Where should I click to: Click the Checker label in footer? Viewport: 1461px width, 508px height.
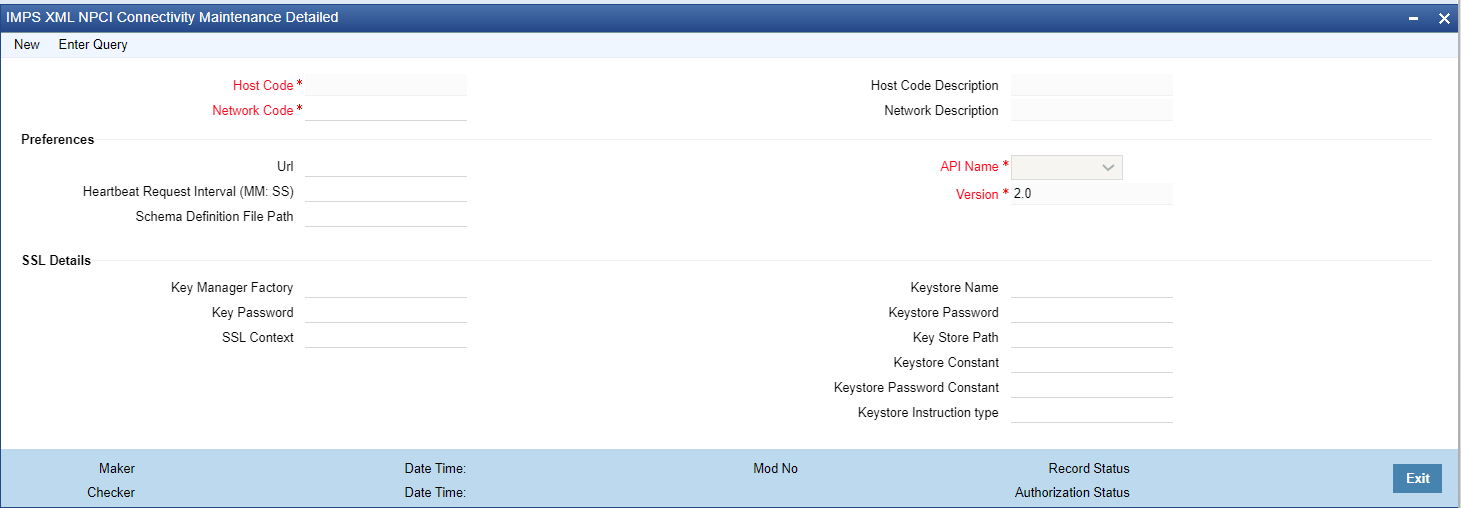point(111,492)
